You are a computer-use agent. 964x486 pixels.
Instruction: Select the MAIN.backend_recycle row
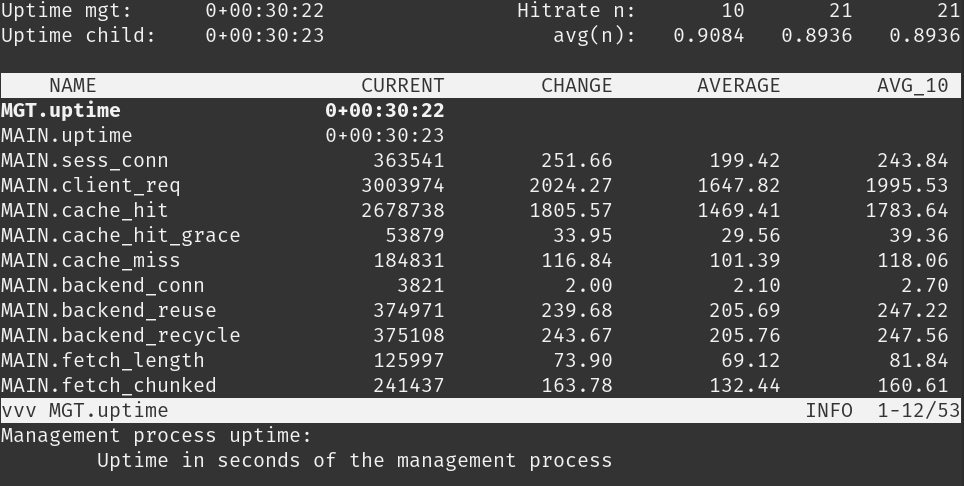click(x=121, y=336)
